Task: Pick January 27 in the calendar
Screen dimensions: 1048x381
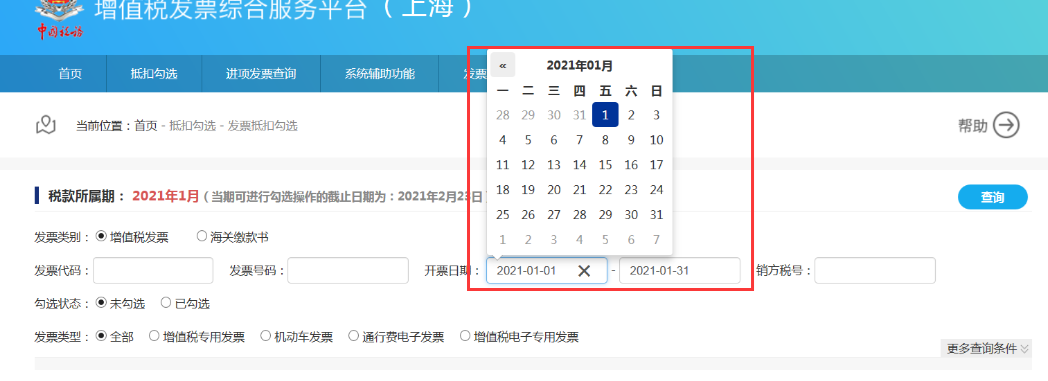Action: click(553, 215)
